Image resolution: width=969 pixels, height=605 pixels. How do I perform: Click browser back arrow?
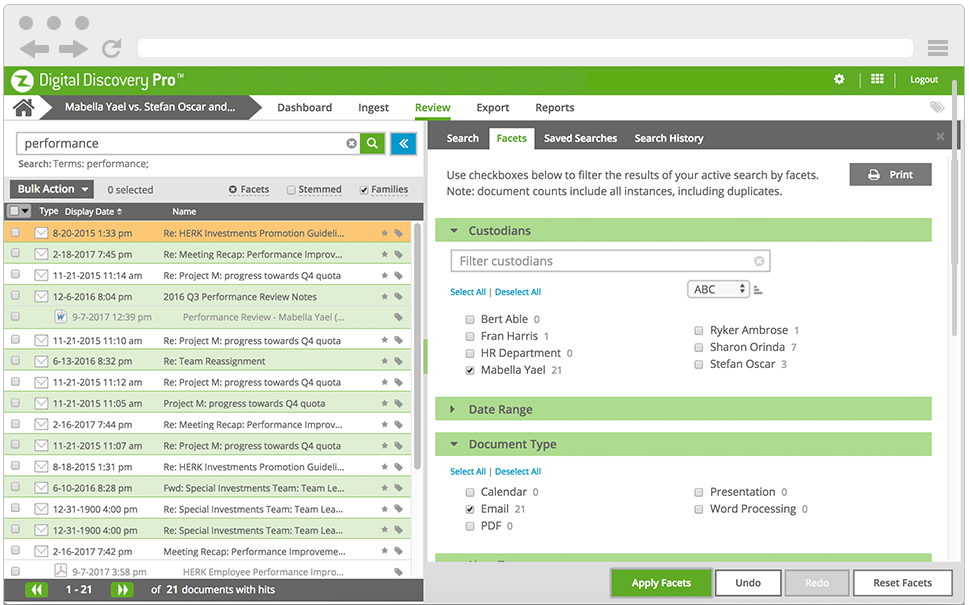click(34, 49)
